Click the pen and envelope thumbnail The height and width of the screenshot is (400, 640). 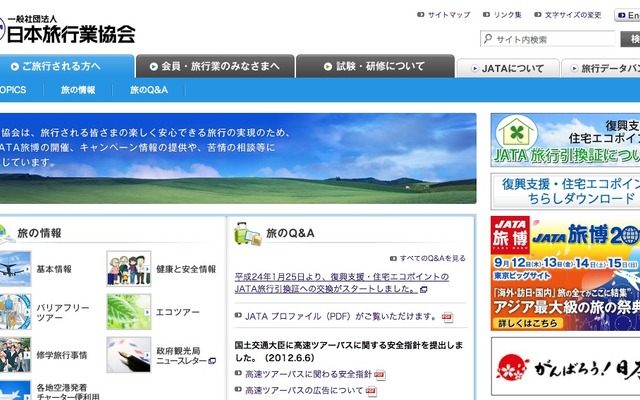pos(129,355)
